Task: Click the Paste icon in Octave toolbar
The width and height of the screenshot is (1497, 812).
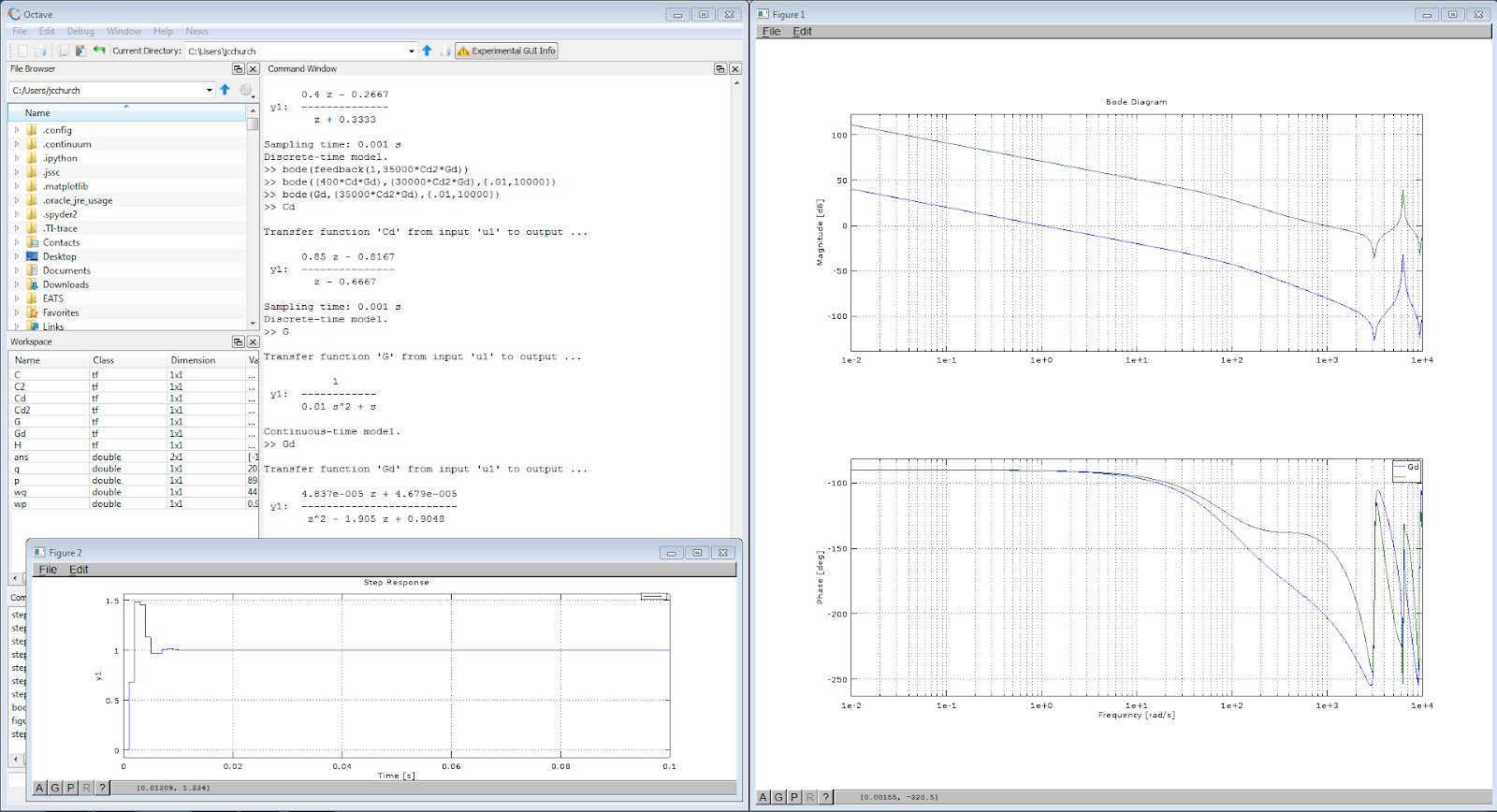Action: click(80, 51)
